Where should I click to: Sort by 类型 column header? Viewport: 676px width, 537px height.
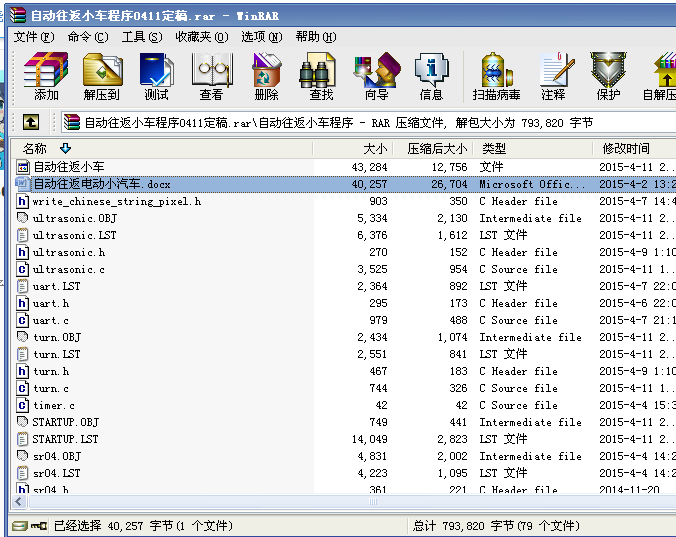tap(533, 149)
